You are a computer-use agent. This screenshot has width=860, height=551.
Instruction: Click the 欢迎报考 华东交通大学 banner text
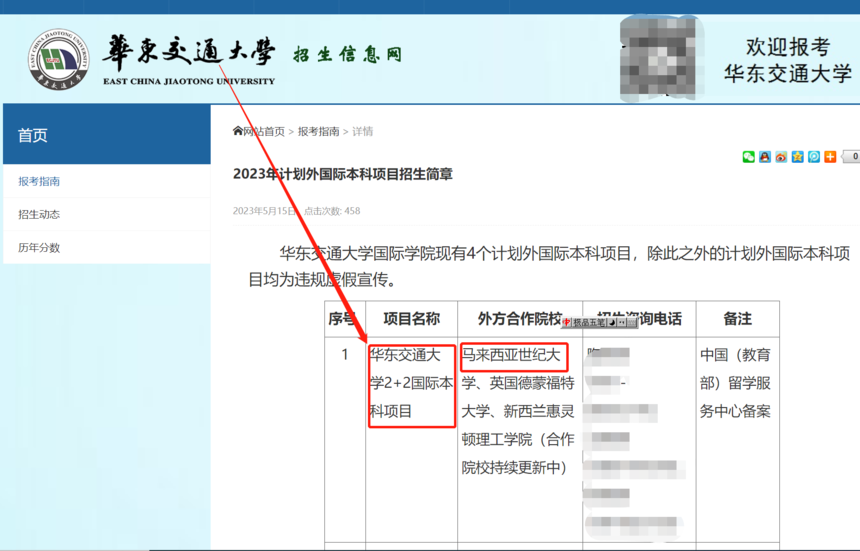coord(788,60)
